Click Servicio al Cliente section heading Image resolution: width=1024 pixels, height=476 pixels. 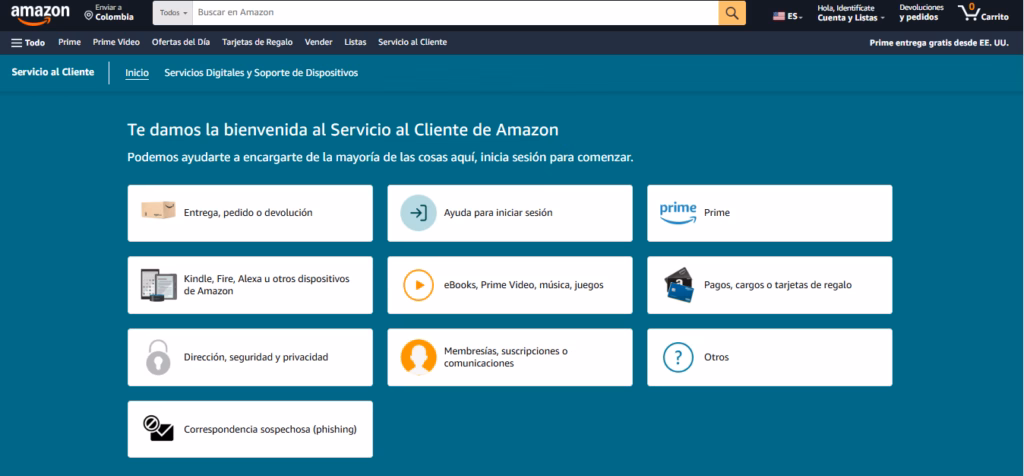coord(53,72)
